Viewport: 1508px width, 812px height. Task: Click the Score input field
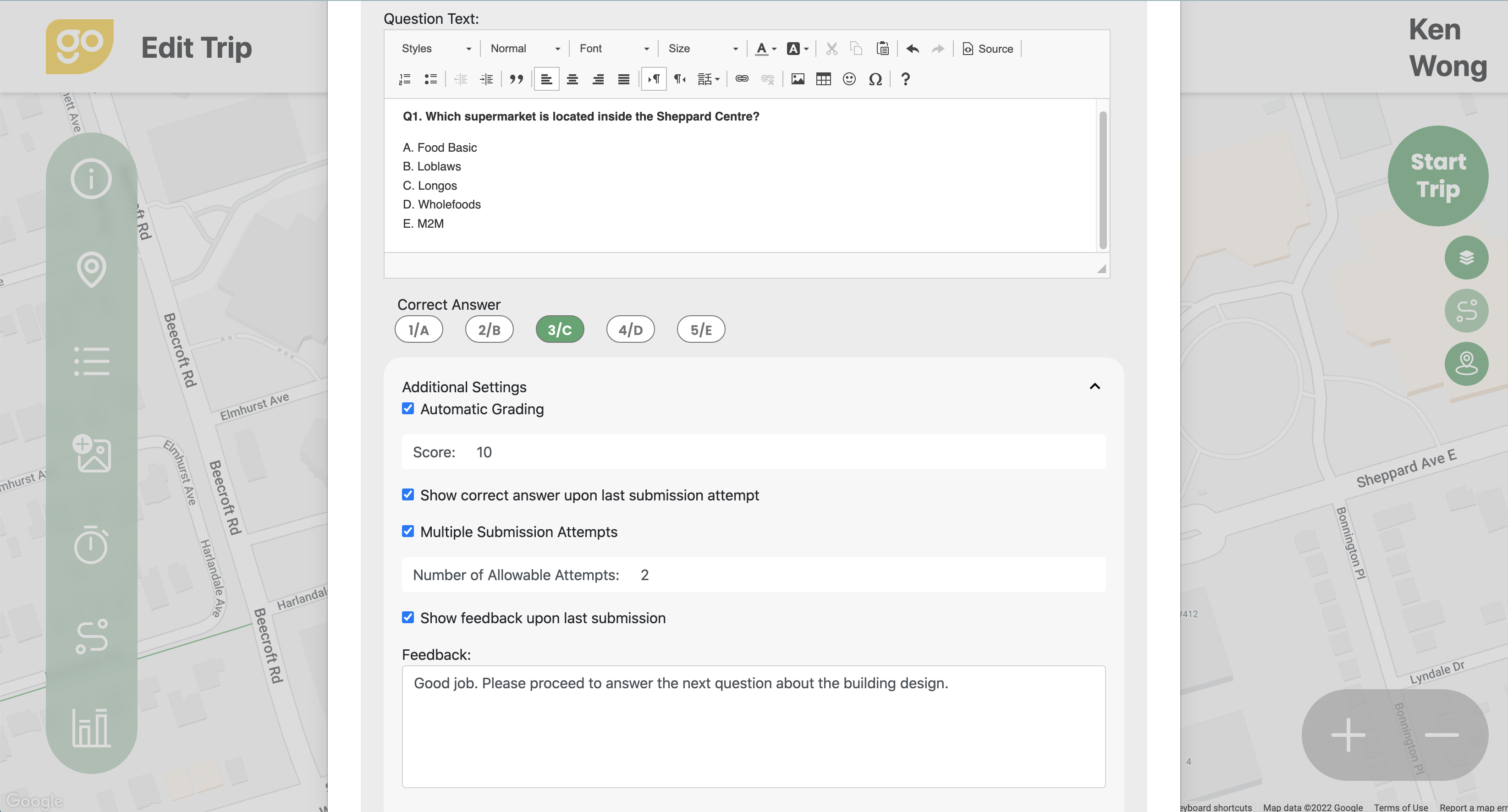pos(754,452)
